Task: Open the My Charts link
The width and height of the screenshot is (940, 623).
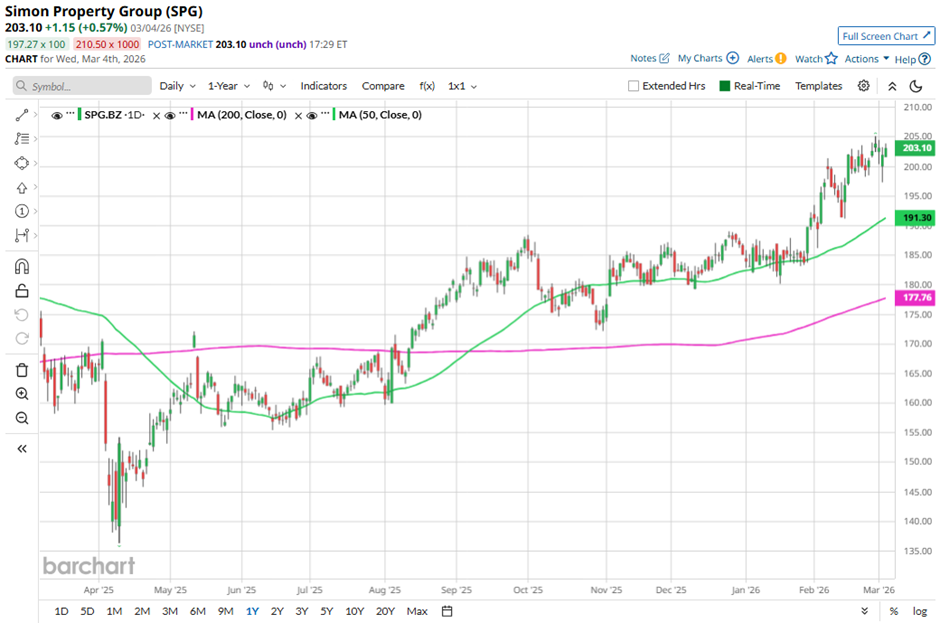Action: [707, 59]
